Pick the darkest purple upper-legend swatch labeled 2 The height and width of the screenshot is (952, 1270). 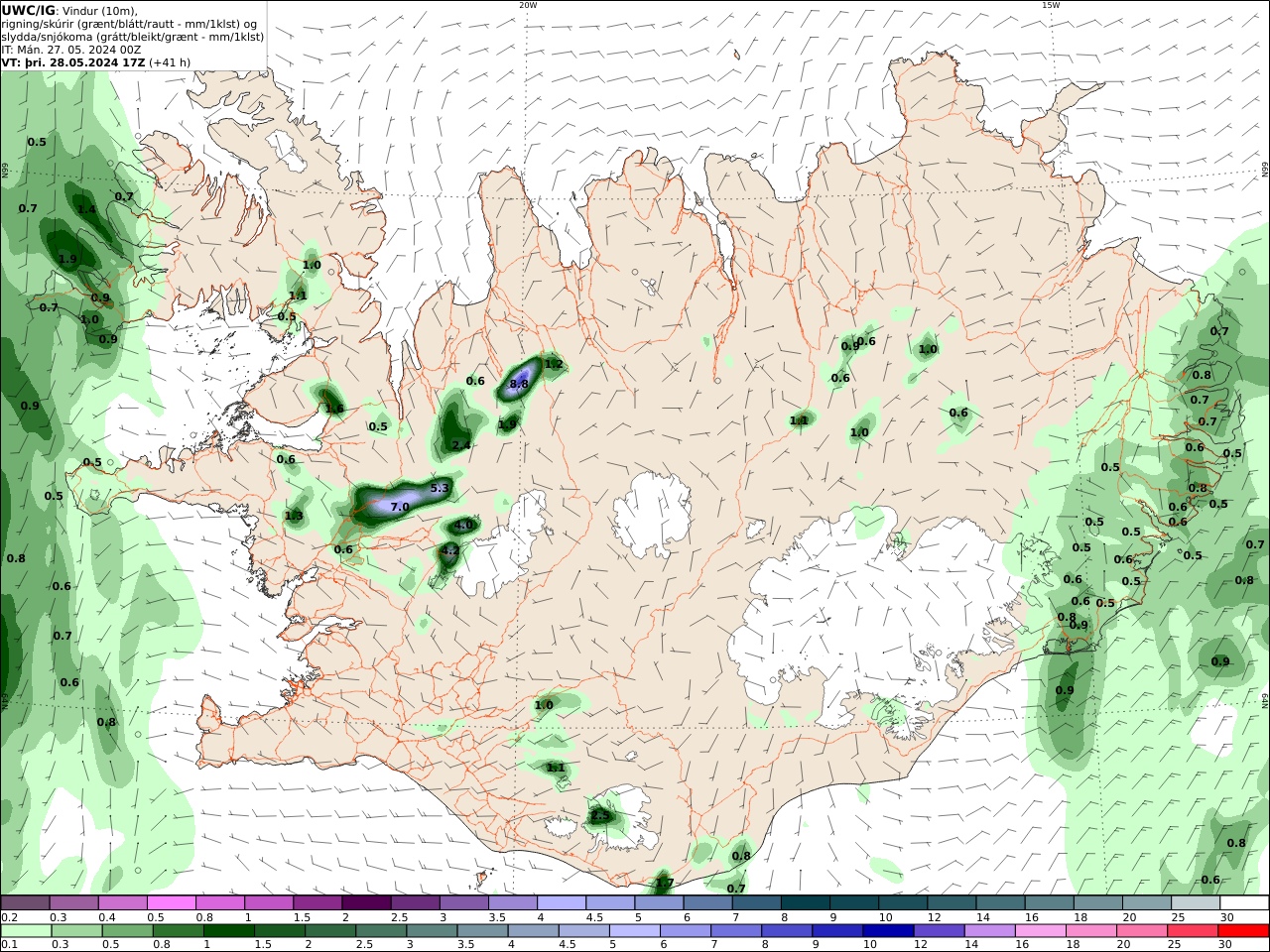365,902
